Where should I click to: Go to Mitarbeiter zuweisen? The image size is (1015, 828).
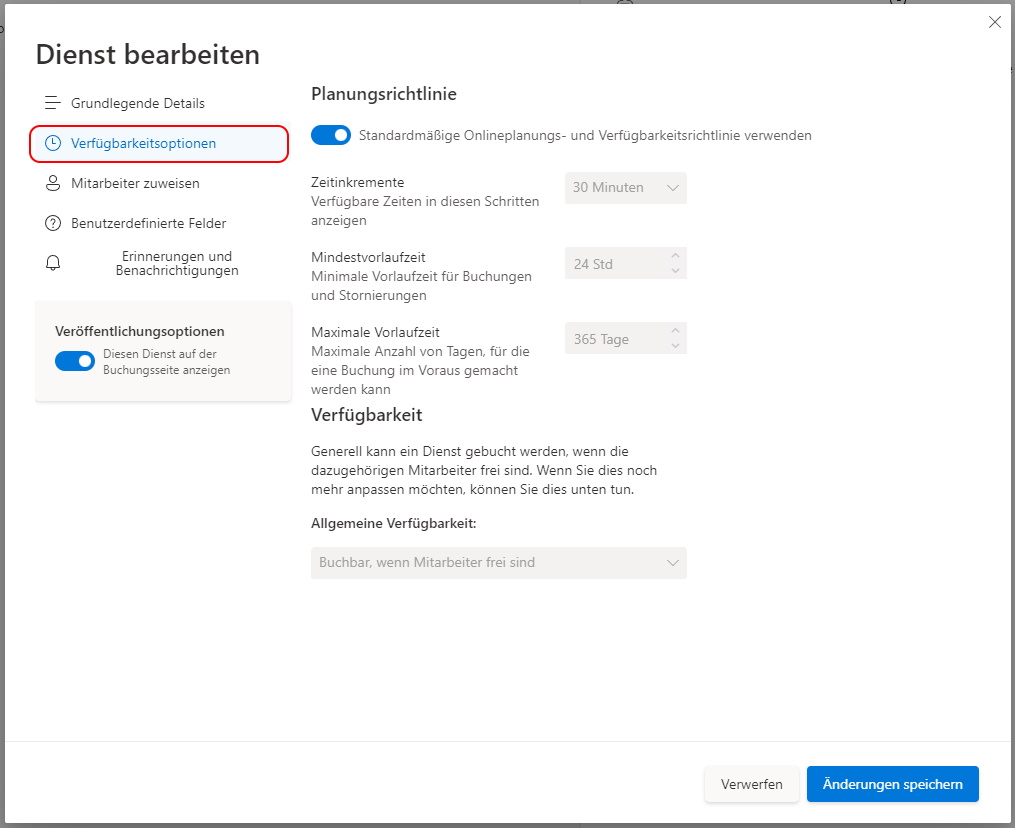161,184
